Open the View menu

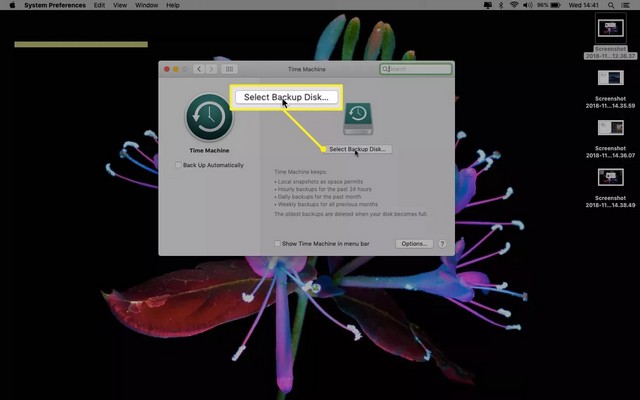click(121, 5)
